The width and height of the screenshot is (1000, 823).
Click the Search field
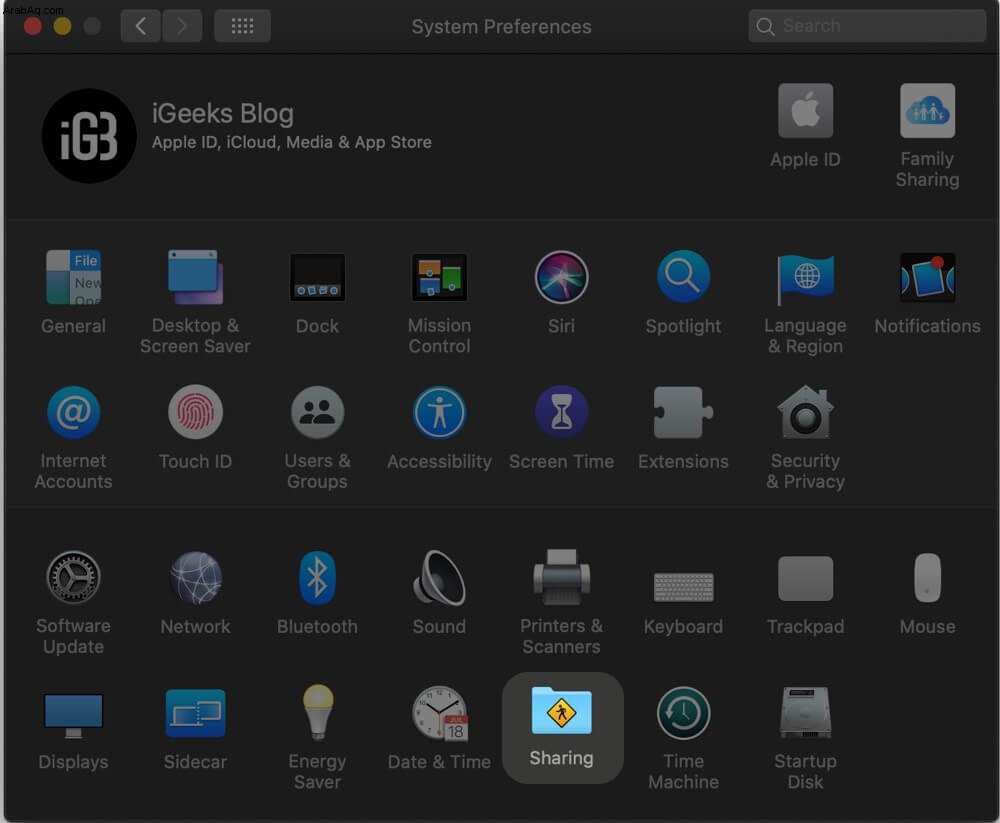click(x=867, y=26)
